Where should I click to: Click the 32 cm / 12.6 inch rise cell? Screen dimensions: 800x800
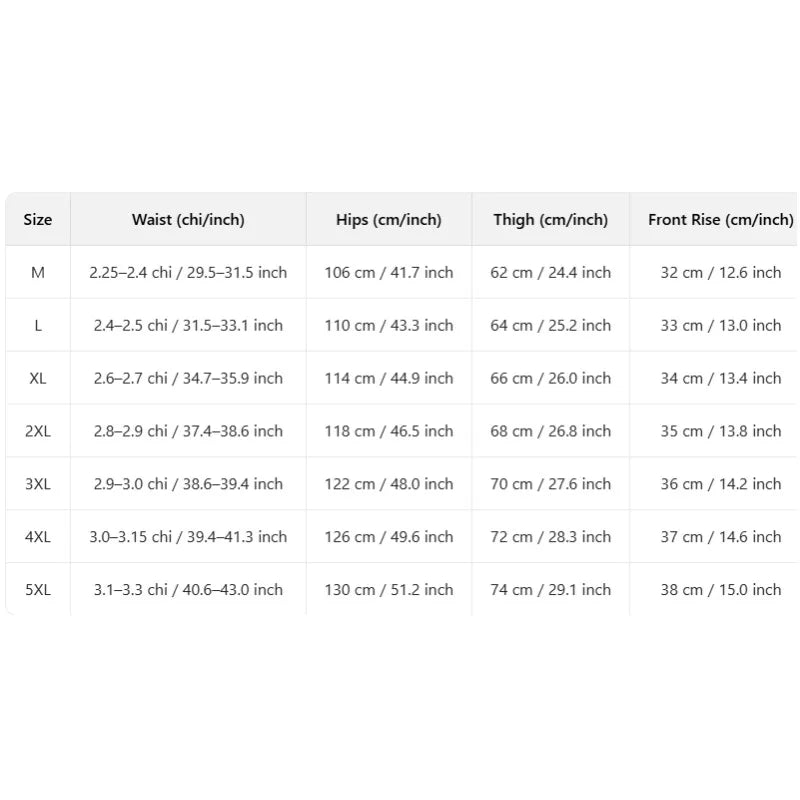tap(720, 273)
